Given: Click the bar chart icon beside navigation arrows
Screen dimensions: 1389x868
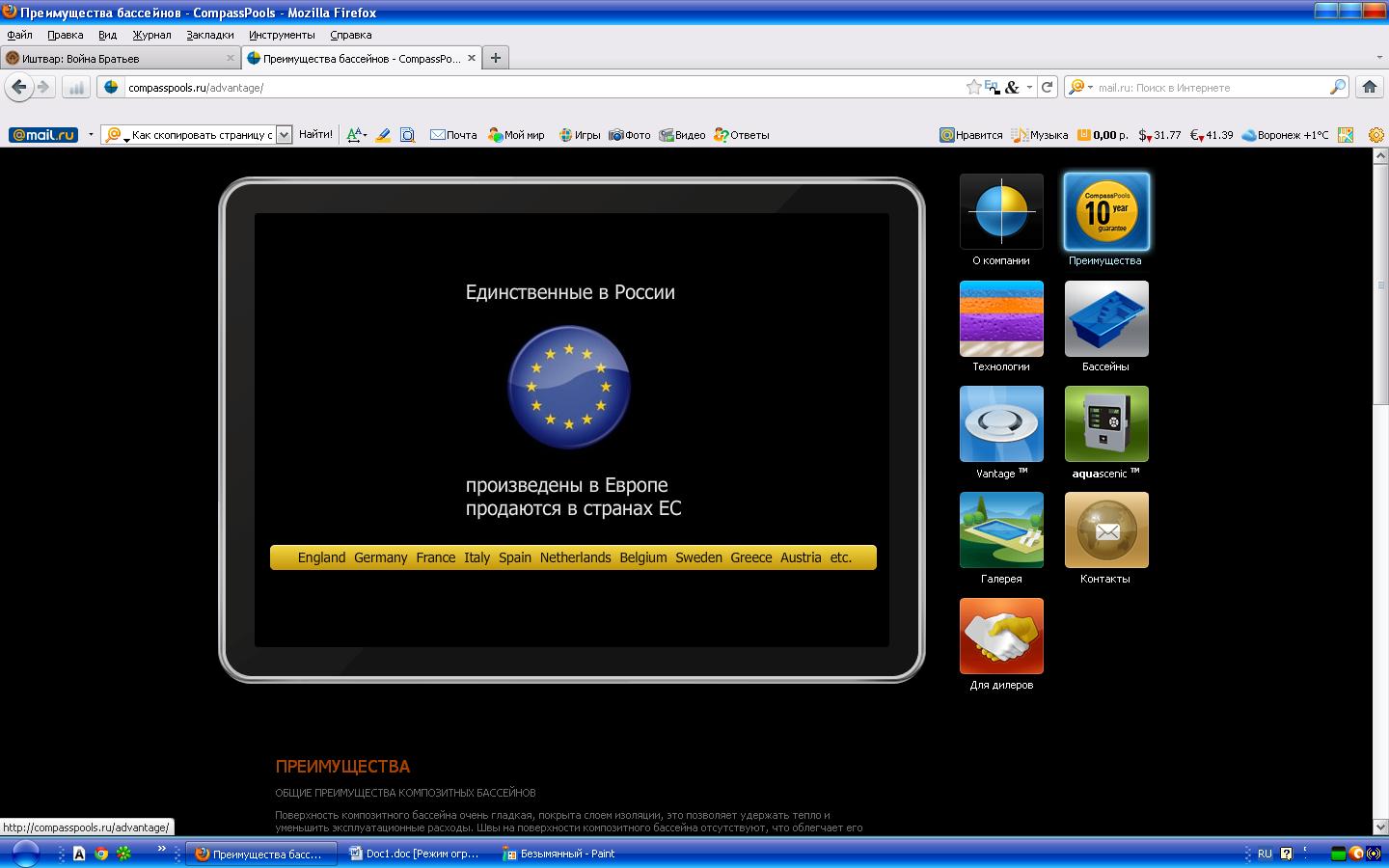Looking at the screenshot, I should [76, 87].
